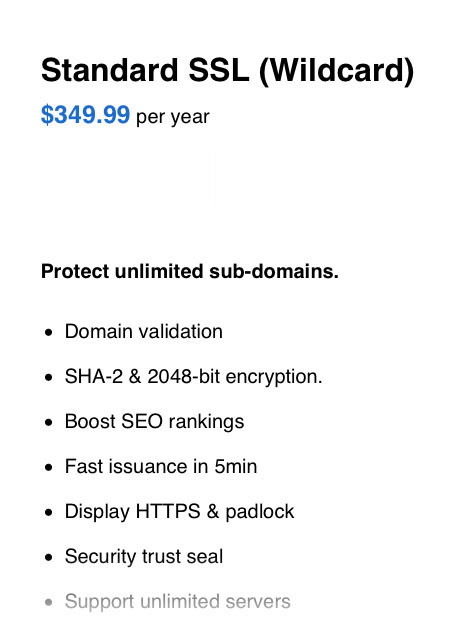Click the 'Domain validation' feature
452x638 pixels.
coord(144,332)
